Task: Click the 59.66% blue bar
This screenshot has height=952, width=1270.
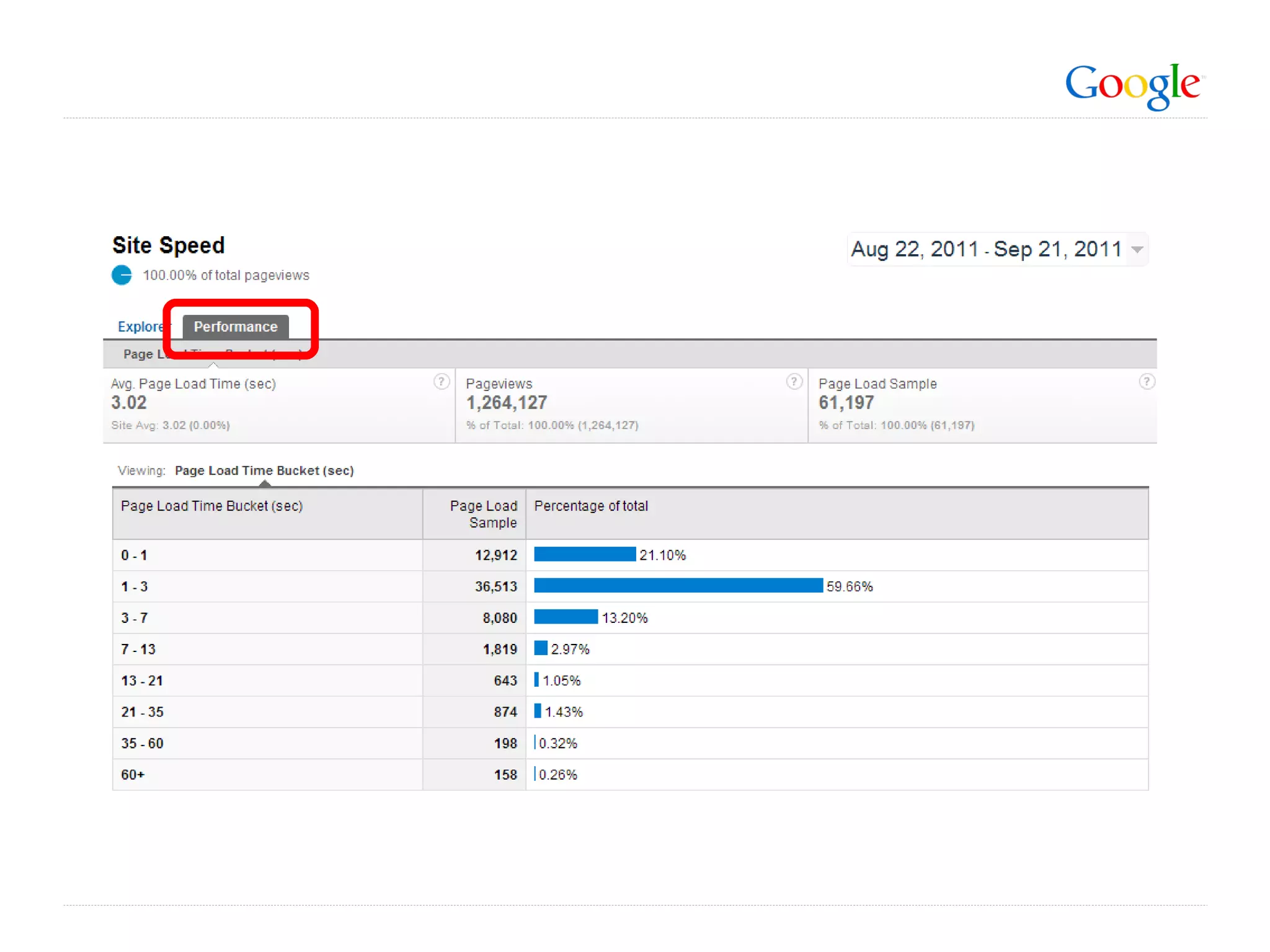Action: 678,586
